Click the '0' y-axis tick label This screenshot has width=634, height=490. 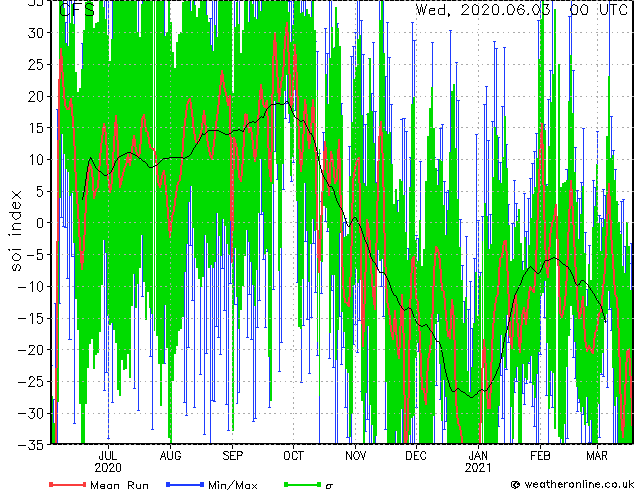40,223
